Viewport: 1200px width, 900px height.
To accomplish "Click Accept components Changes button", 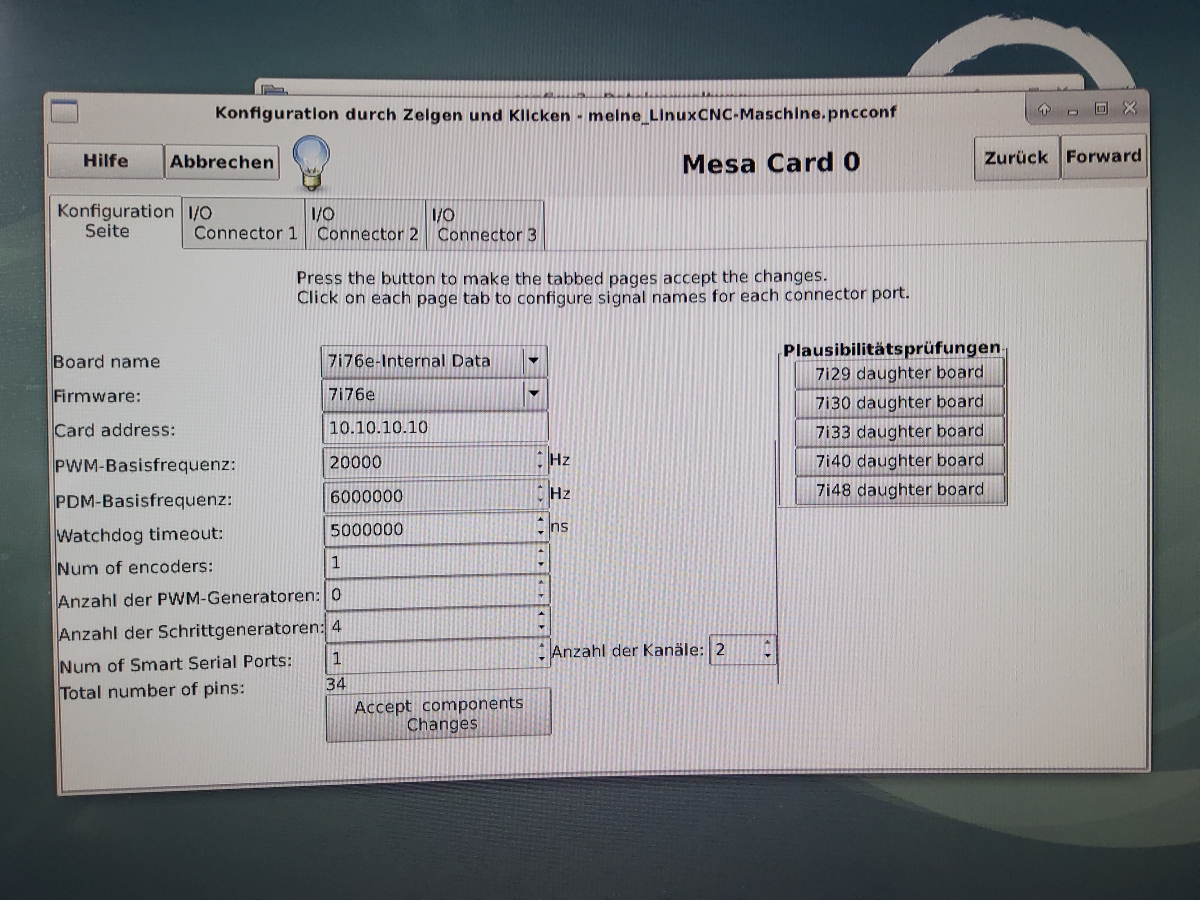I will pyautogui.click(x=438, y=714).
